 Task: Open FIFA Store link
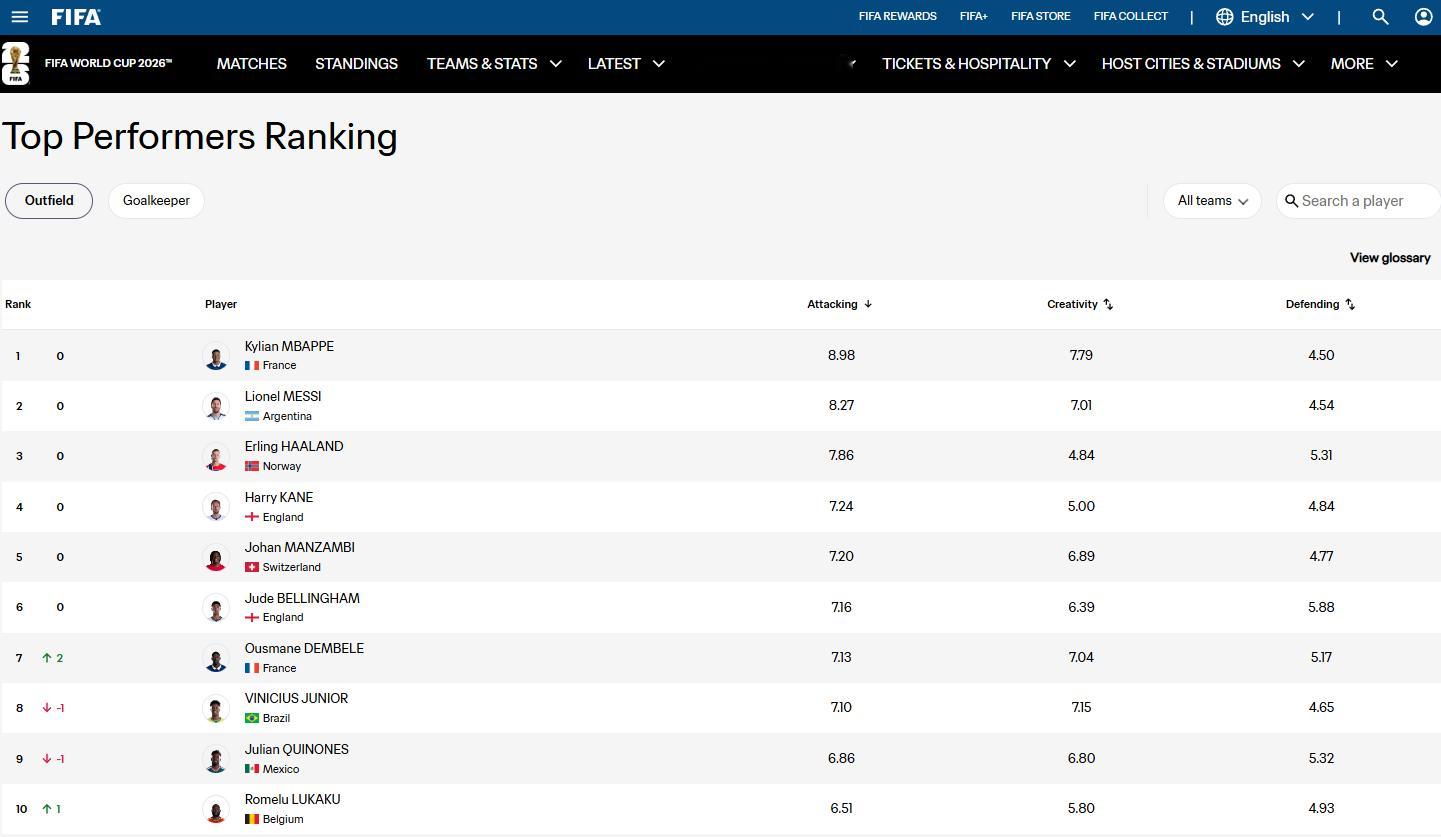pos(1040,17)
